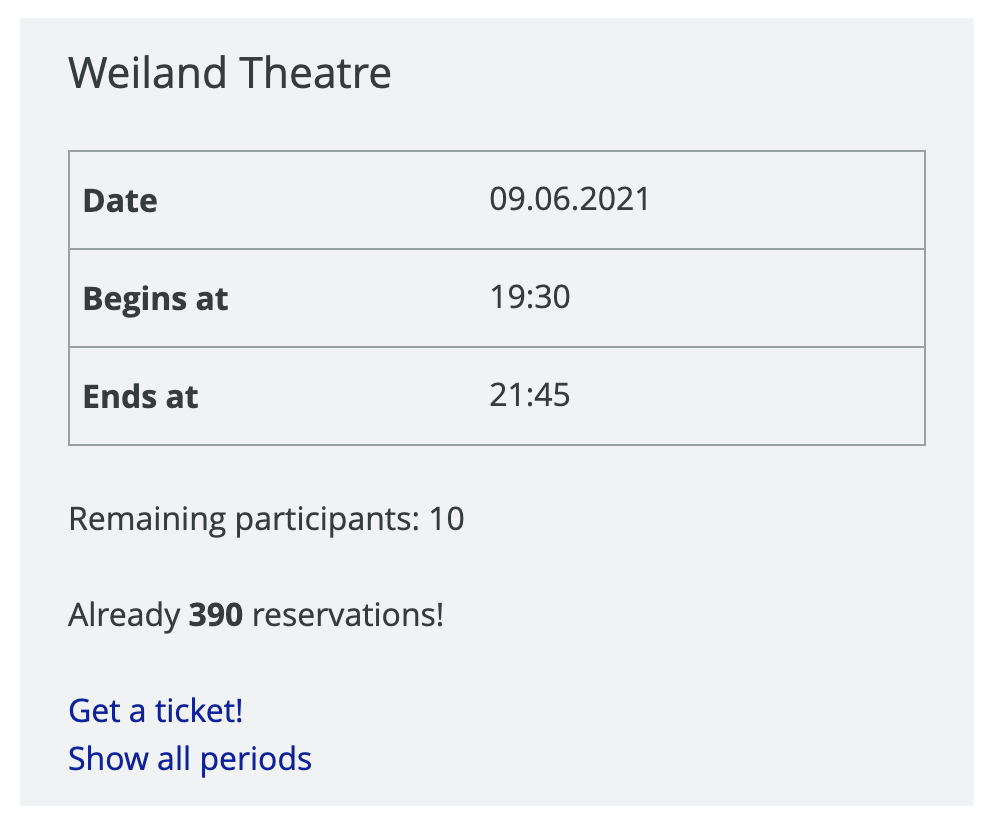Select the 19:30 start time
The image size is (998, 828).
[529, 297]
